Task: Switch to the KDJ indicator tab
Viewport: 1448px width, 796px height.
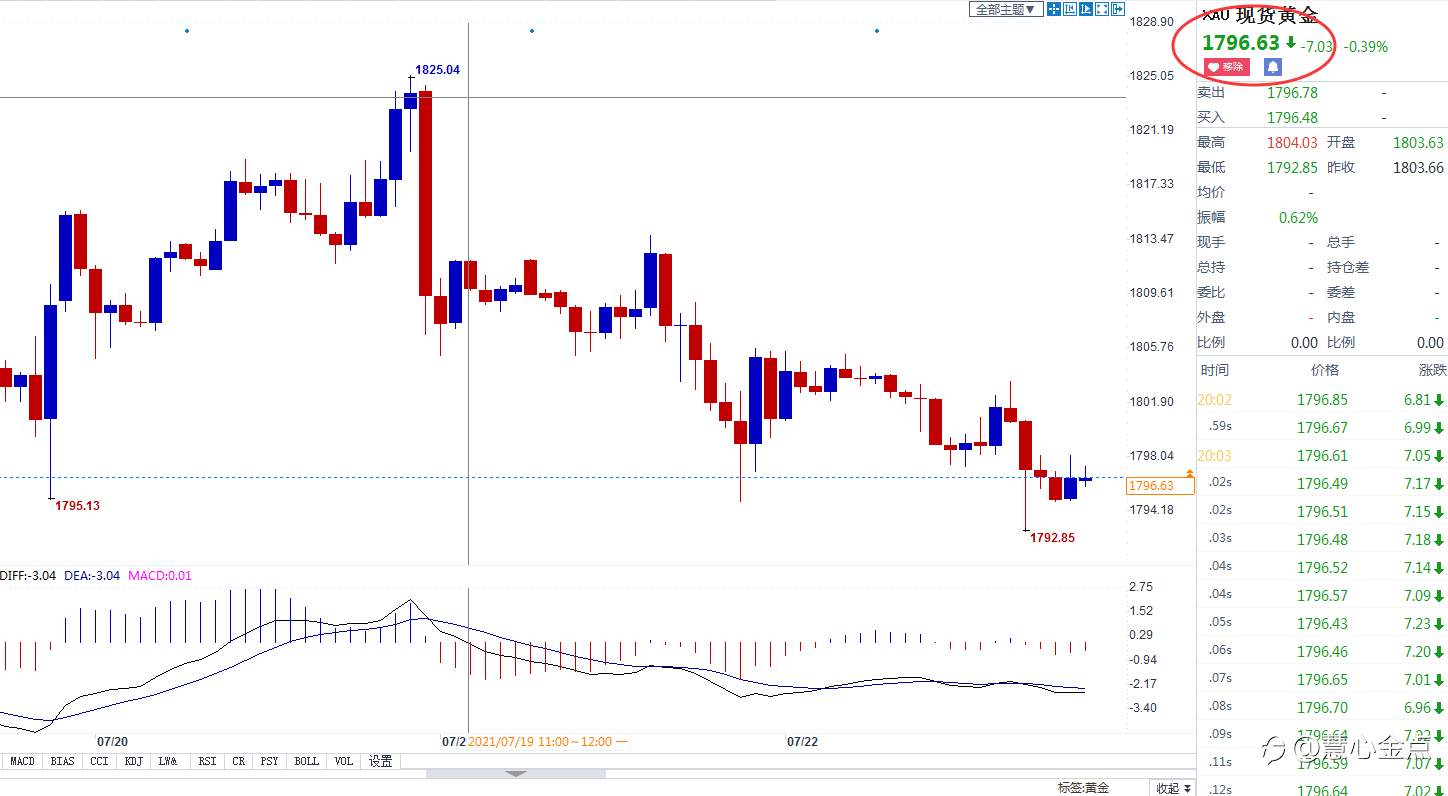Action: point(133,761)
